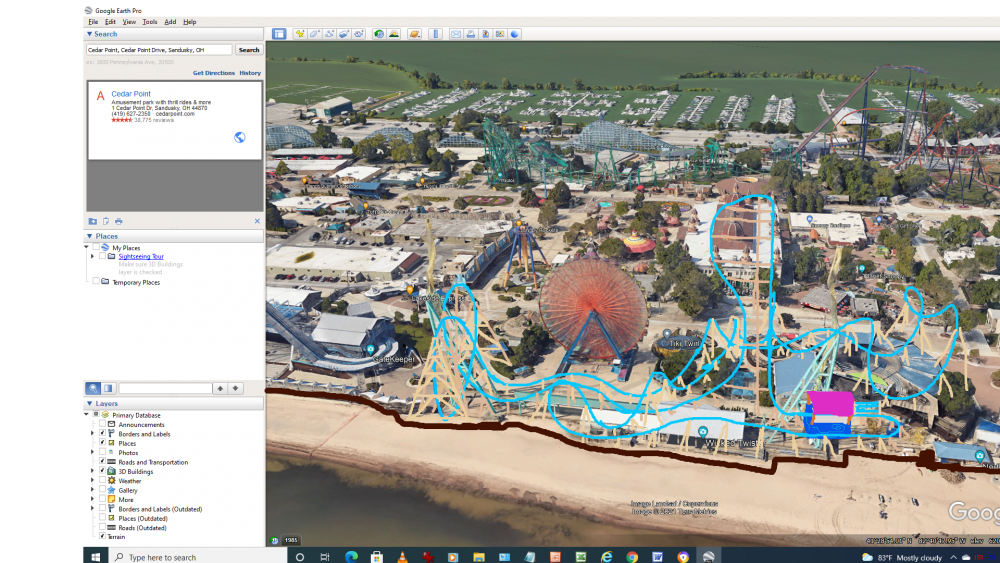1000x563 pixels.
Task: Click the Windows Start button
Action: pyautogui.click(x=96, y=557)
